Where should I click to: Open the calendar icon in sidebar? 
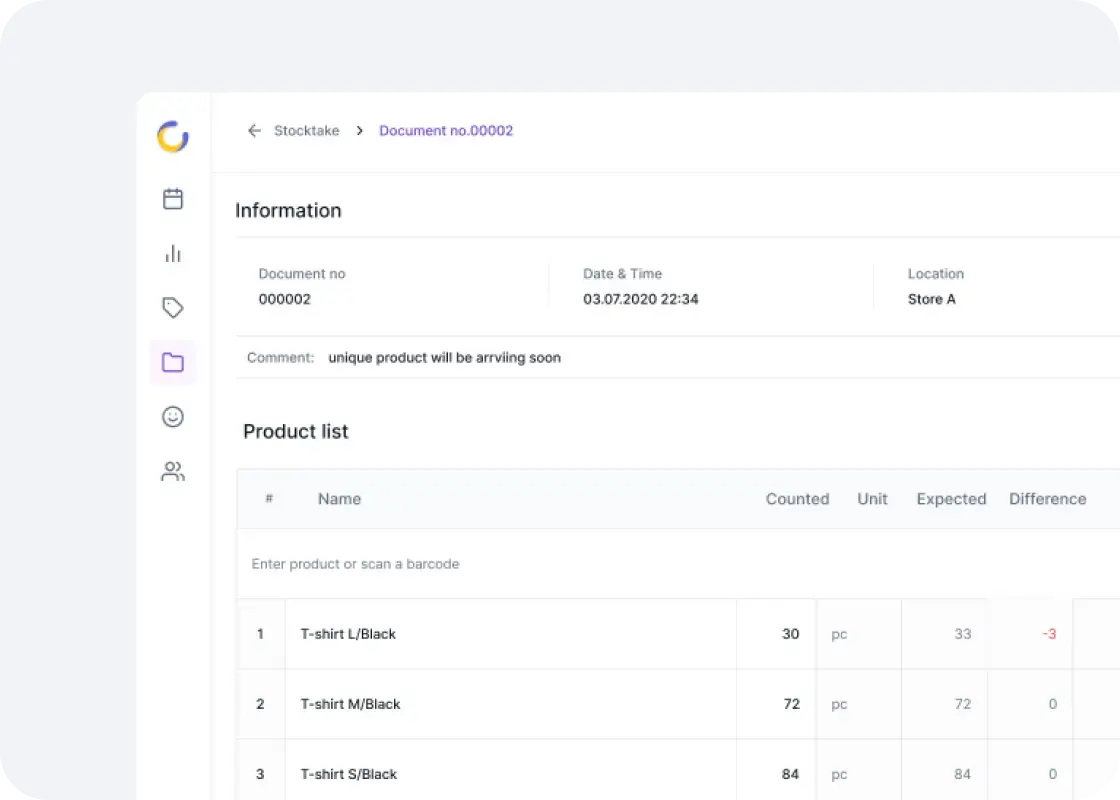[x=173, y=199]
